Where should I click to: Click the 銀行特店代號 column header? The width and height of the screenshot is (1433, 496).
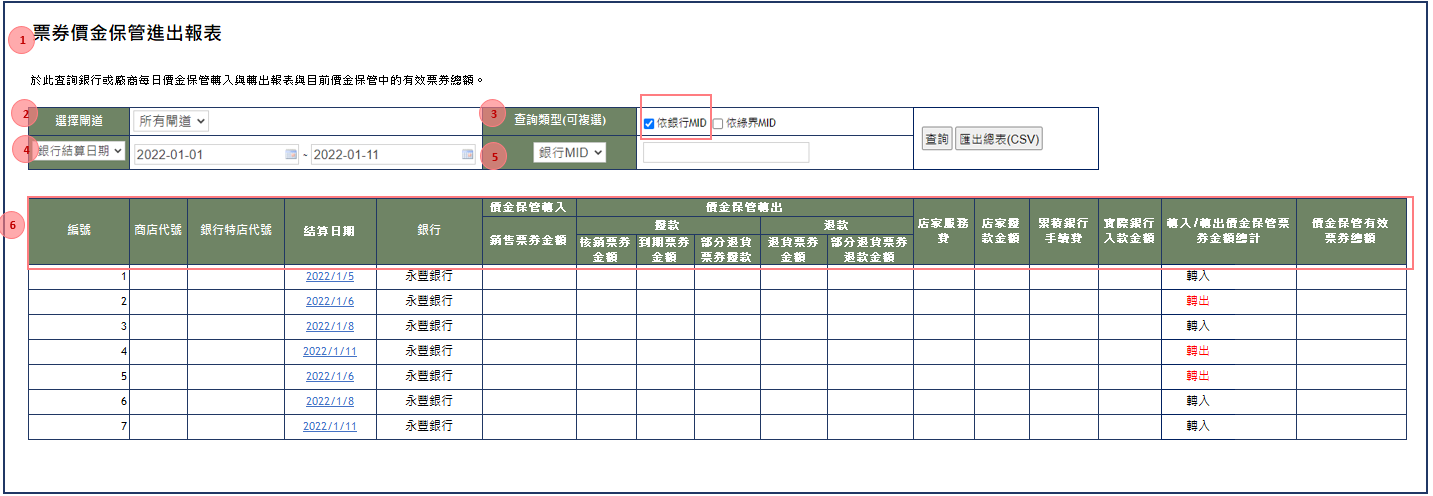[x=236, y=230]
